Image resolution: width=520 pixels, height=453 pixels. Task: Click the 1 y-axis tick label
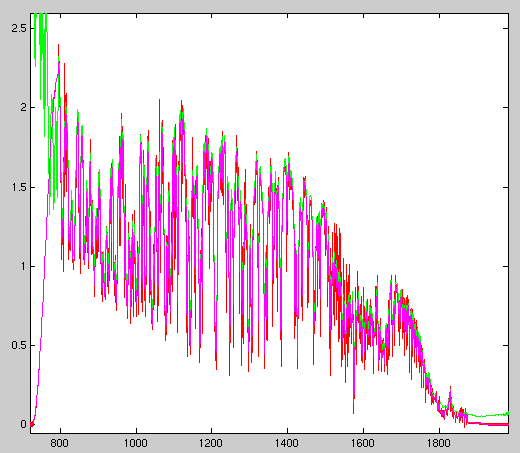[x=24, y=266]
